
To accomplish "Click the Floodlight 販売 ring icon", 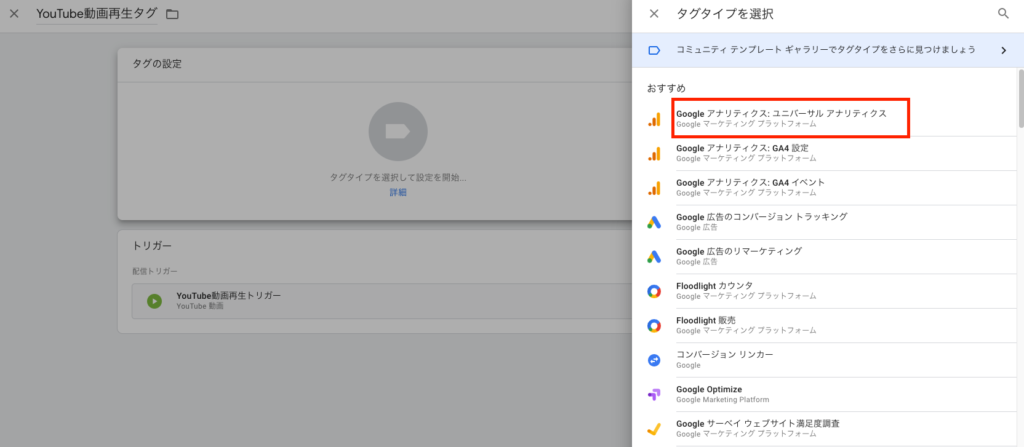I will coord(654,325).
